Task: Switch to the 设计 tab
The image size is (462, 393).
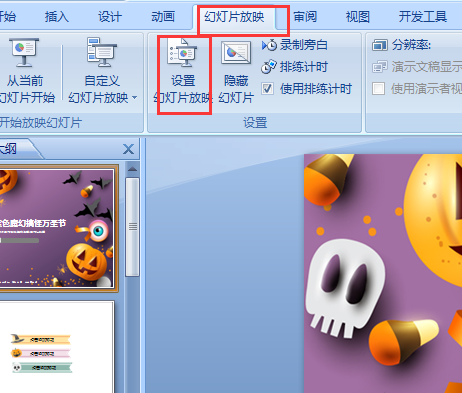Action: [110, 16]
